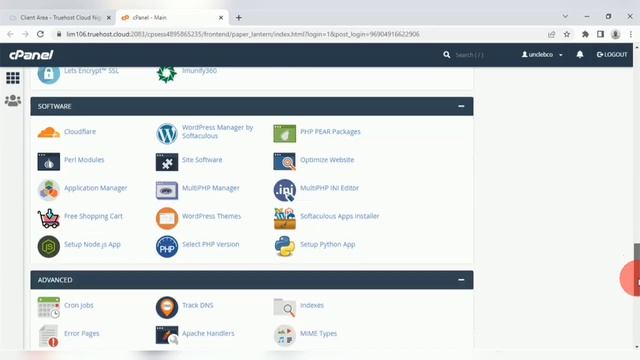Click the WordPress Manager by Softaculous icon
The width and height of the screenshot is (640, 360).
[167, 133]
